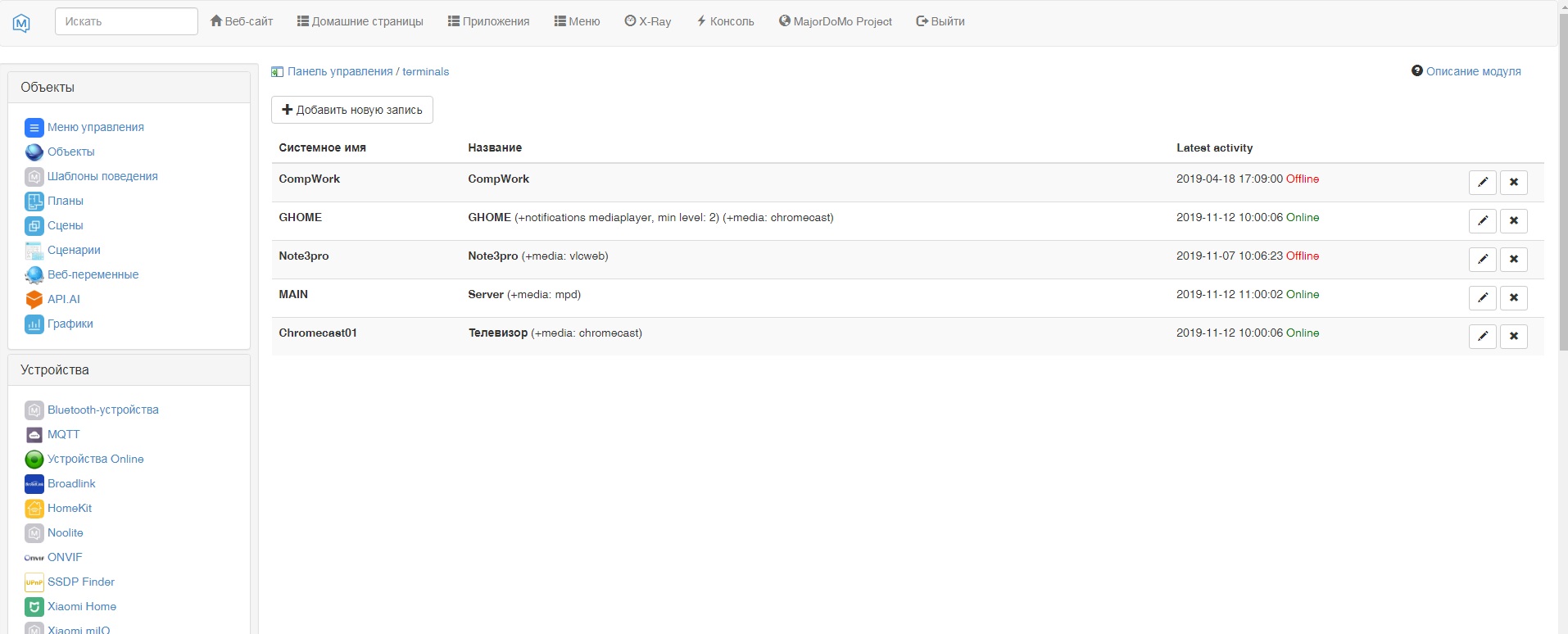Open the ONVIF icon

(34, 557)
